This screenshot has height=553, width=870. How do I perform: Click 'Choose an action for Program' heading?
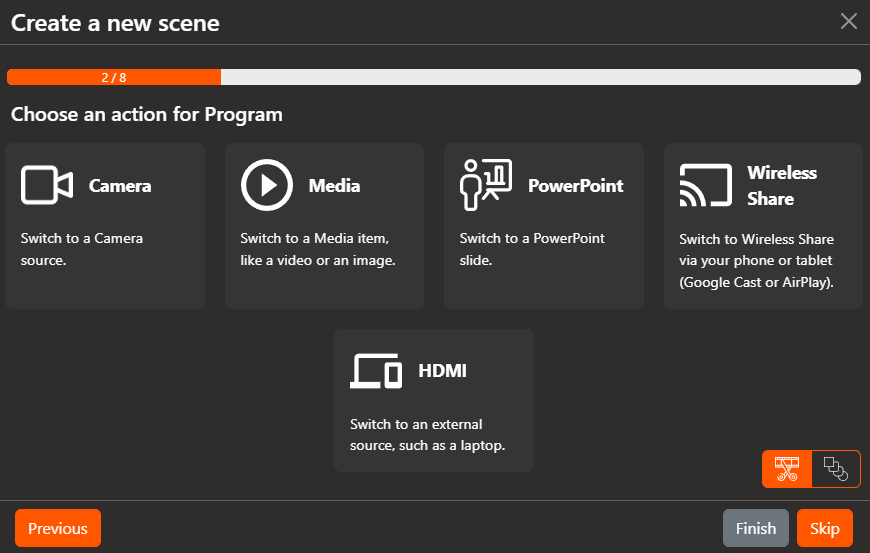point(146,114)
